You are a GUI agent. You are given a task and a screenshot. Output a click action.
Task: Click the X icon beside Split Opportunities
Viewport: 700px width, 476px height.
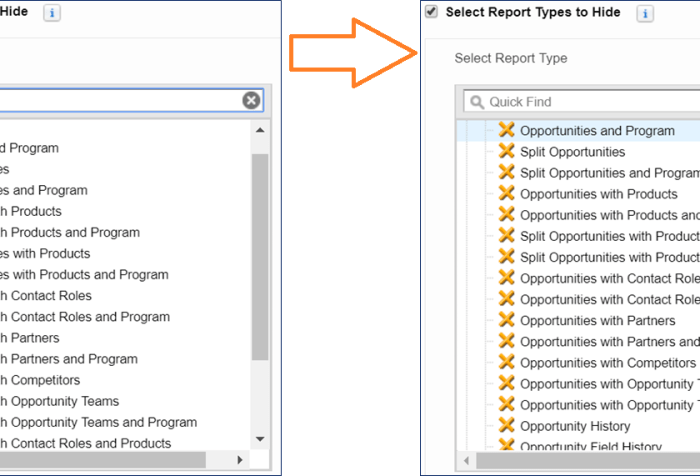506,151
